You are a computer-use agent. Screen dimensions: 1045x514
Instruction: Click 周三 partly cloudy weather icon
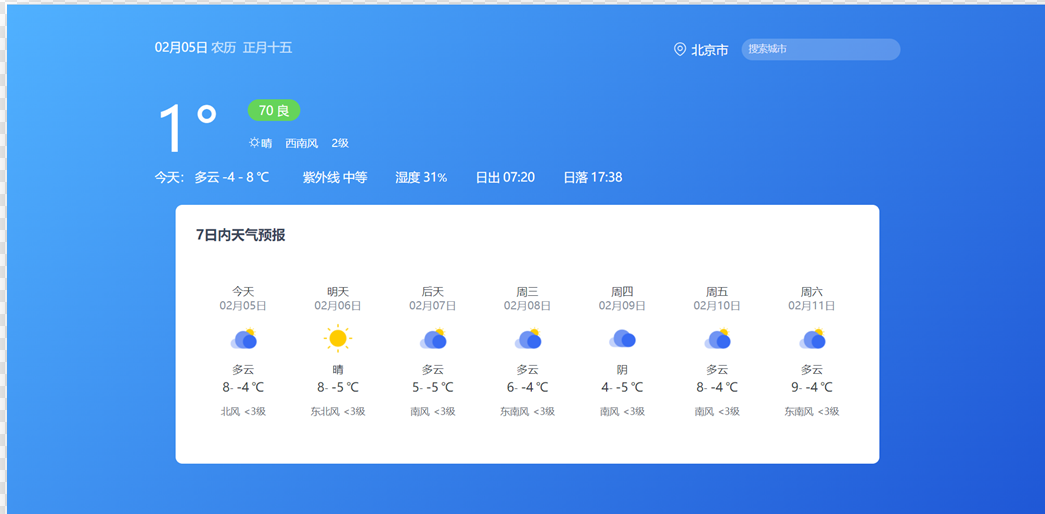click(x=528, y=339)
